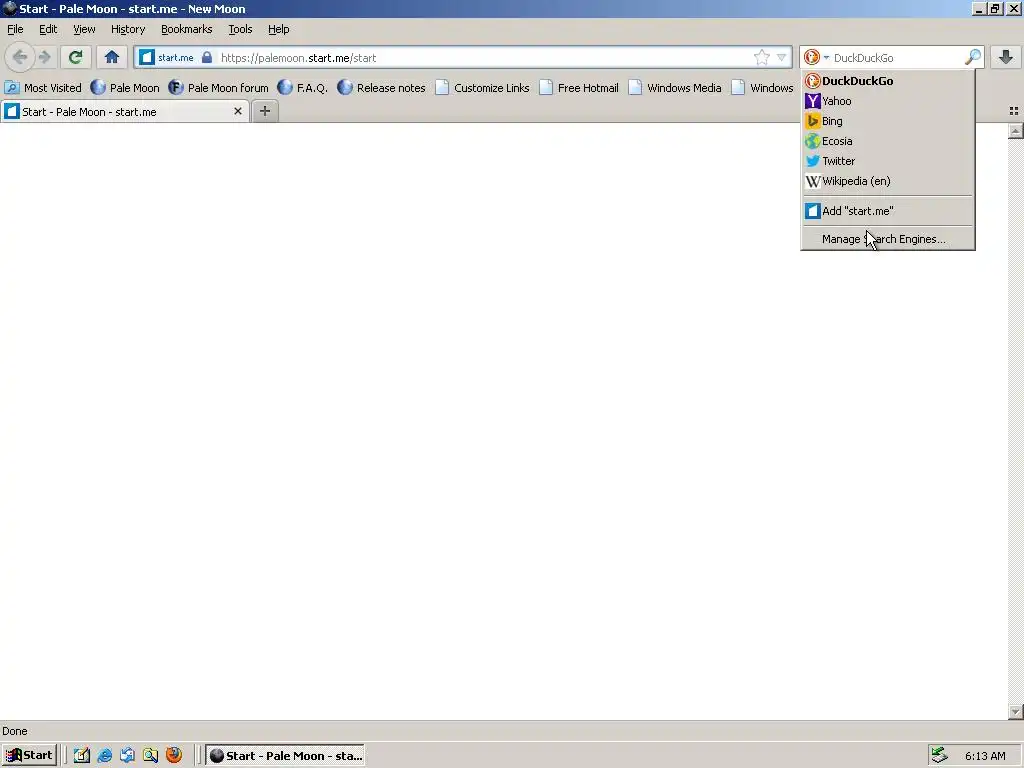The width and height of the screenshot is (1024, 768).
Task: Open the home page via house icon
Action: pos(112,57)
